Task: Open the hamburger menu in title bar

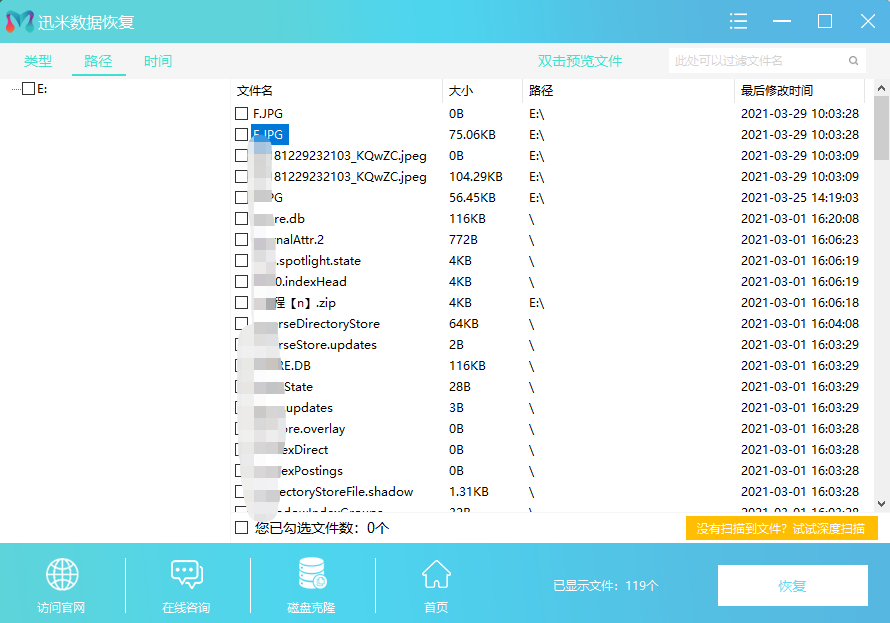Action: click(x=739, y=21)
